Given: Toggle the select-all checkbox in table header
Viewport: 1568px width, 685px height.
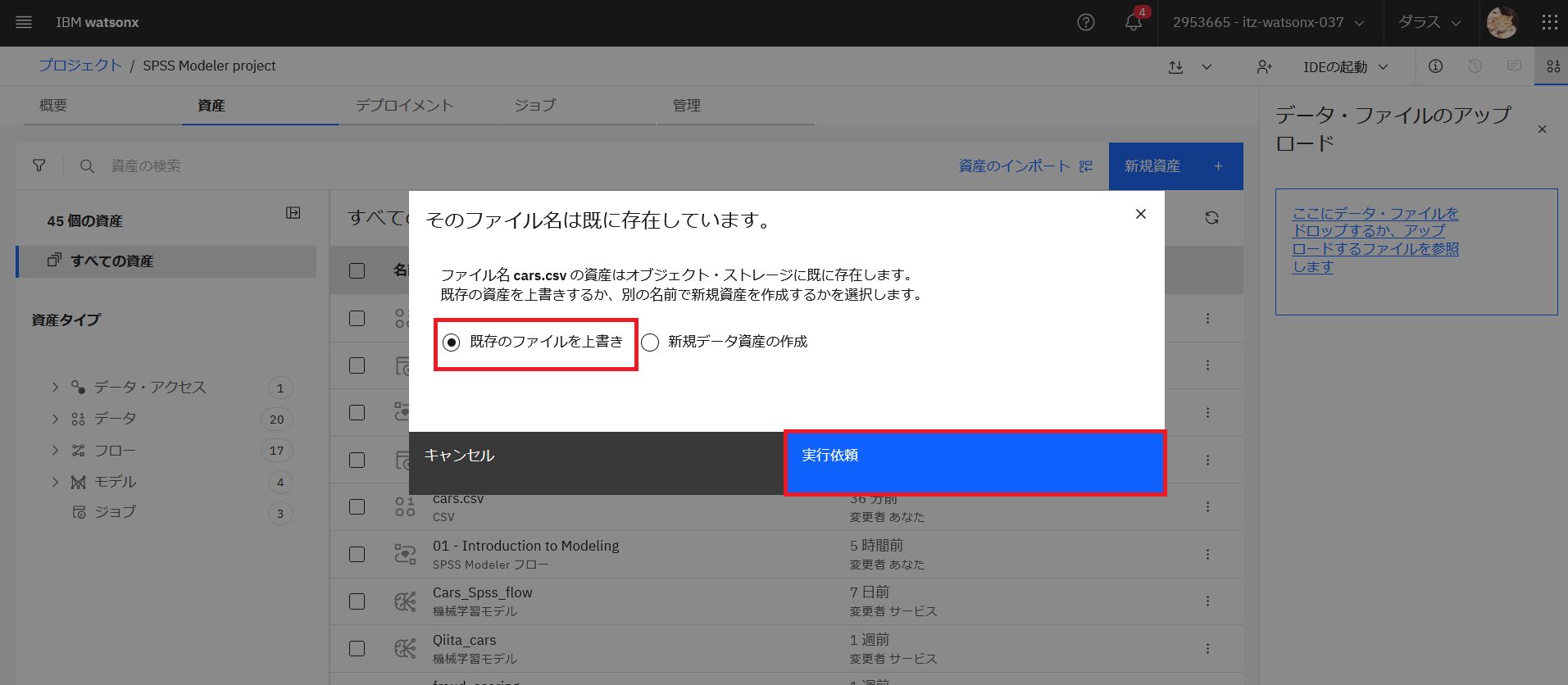Looking at the screenshot, I should [357, 270].
